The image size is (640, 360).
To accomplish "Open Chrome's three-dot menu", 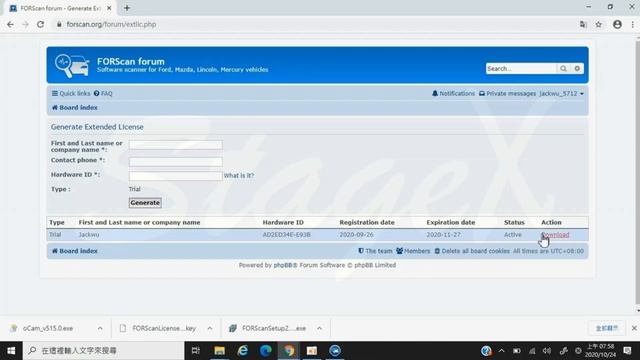I will (x=633, y=24).
